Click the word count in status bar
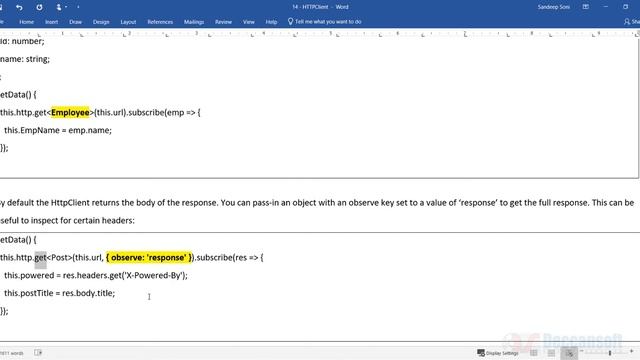Viewport: 640px width, 360px height. [x=11, y=353]
